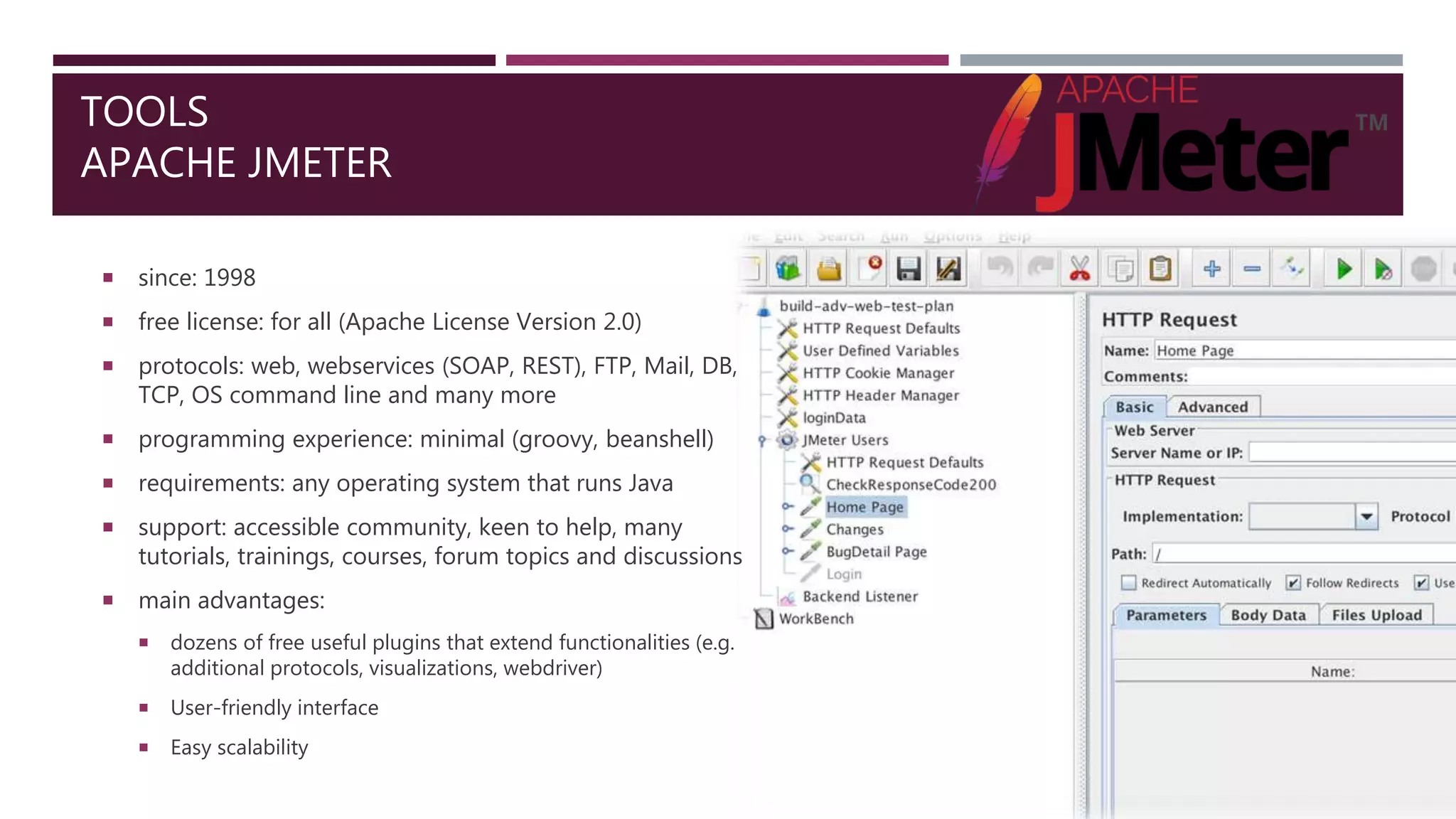Expand the Changes node
Screen dimensions: 1456x819
(x=787, y=529)
